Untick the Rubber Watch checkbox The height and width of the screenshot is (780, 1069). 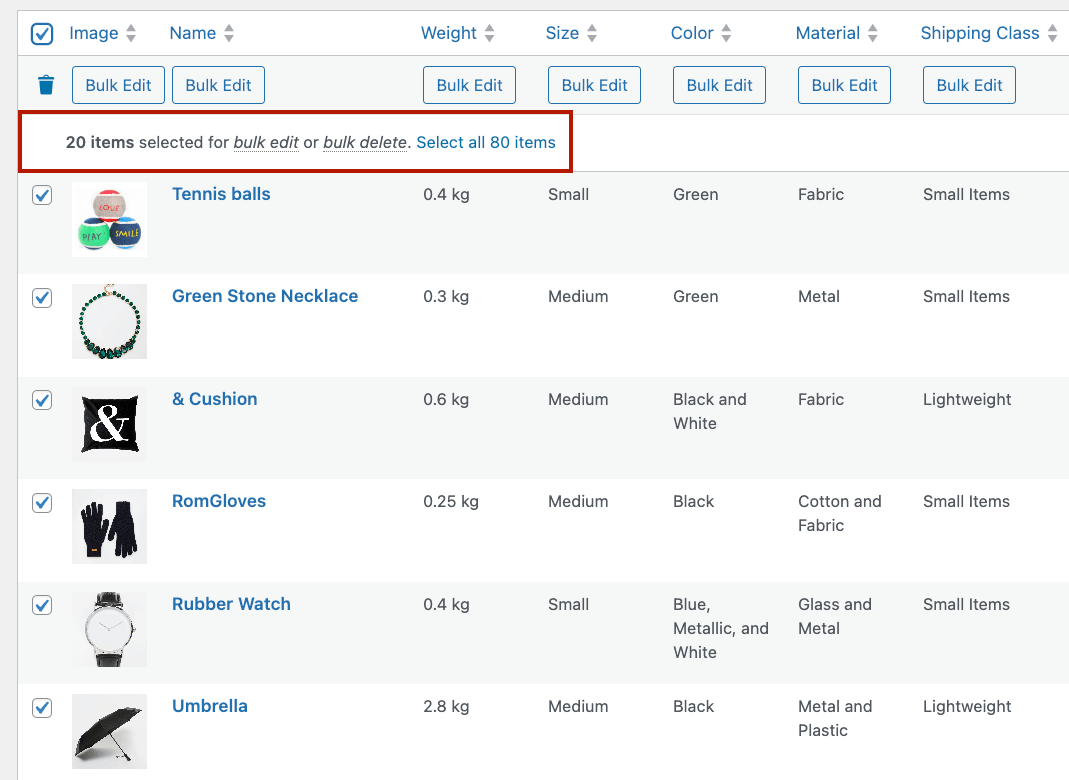click(42, 605)
